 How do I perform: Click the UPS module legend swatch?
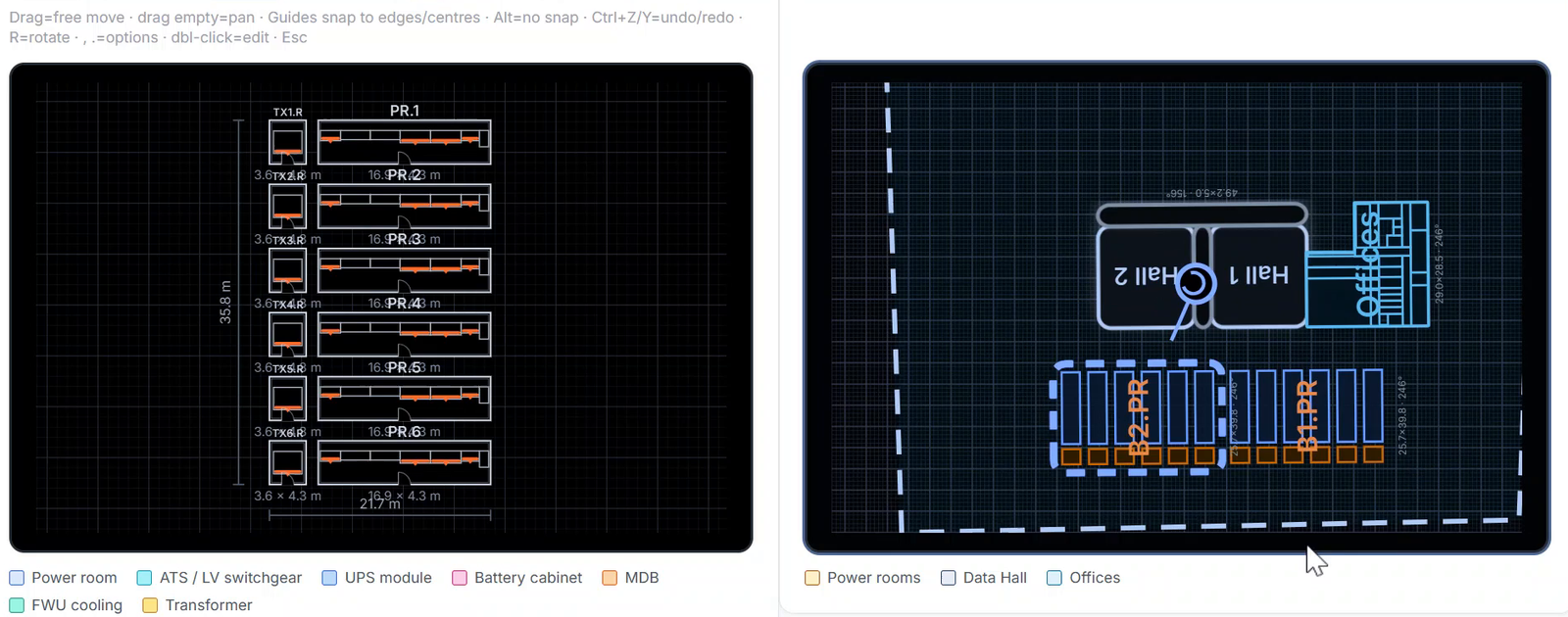pyautogui.click(x=329, y=578)
